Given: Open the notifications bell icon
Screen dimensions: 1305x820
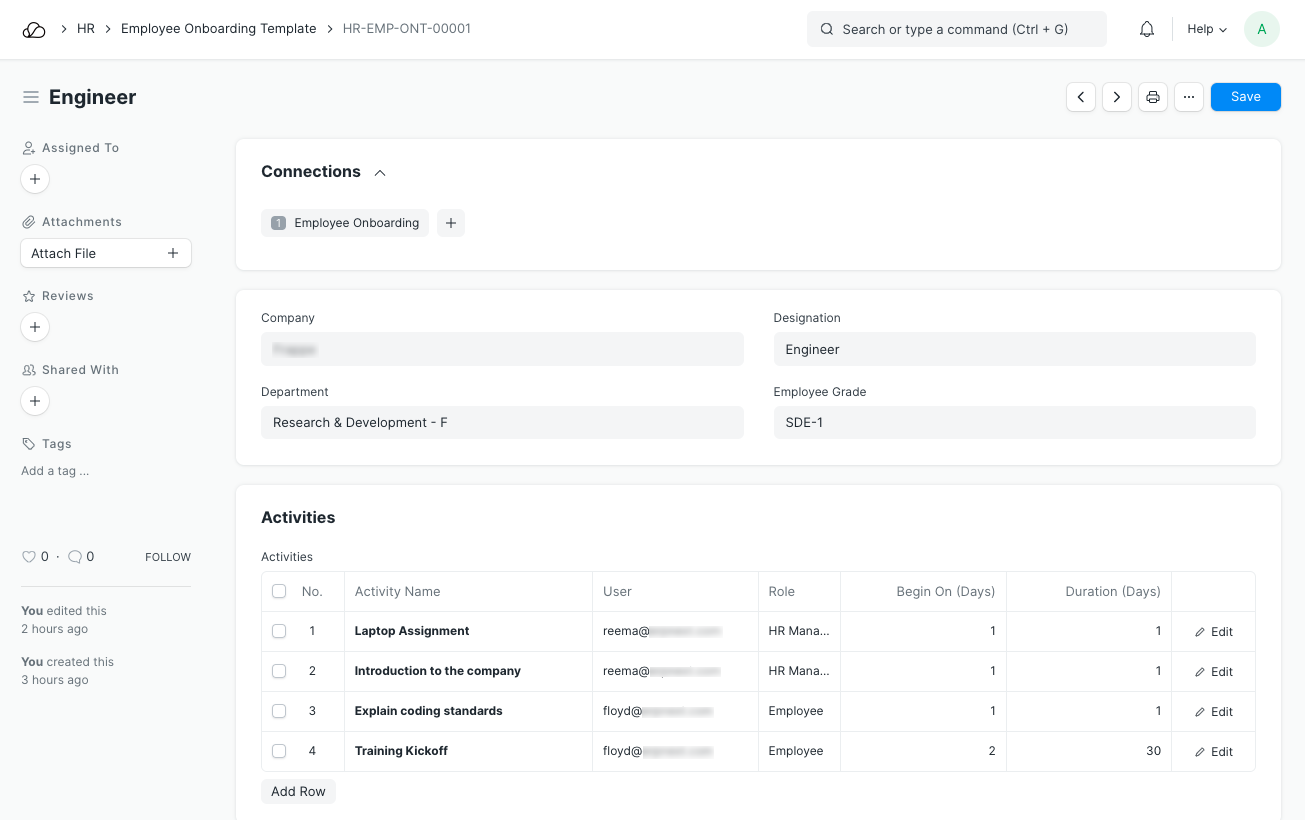Looking at the screenshot, I should coord(1147,29).
